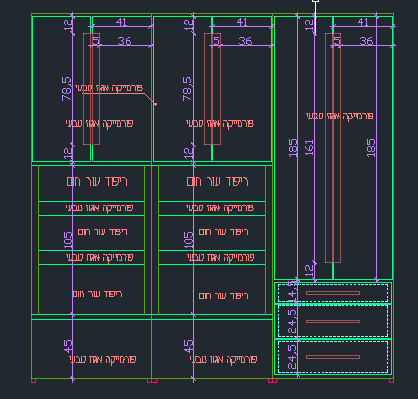Select the 14,5 drawer height dimension
Viewport: 418px width, 399px height.
292,291
